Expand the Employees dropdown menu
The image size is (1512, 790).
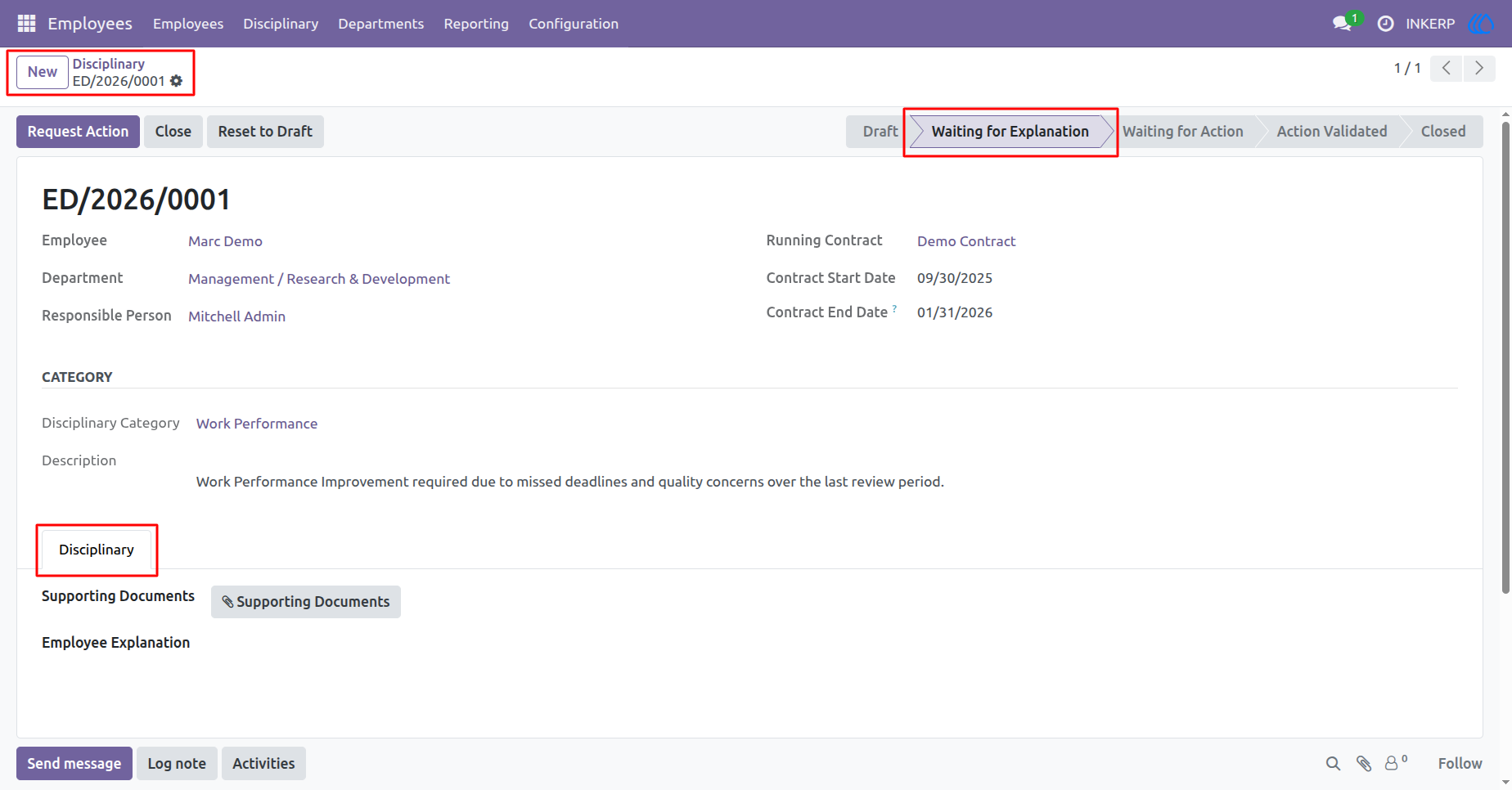(188, 24)
